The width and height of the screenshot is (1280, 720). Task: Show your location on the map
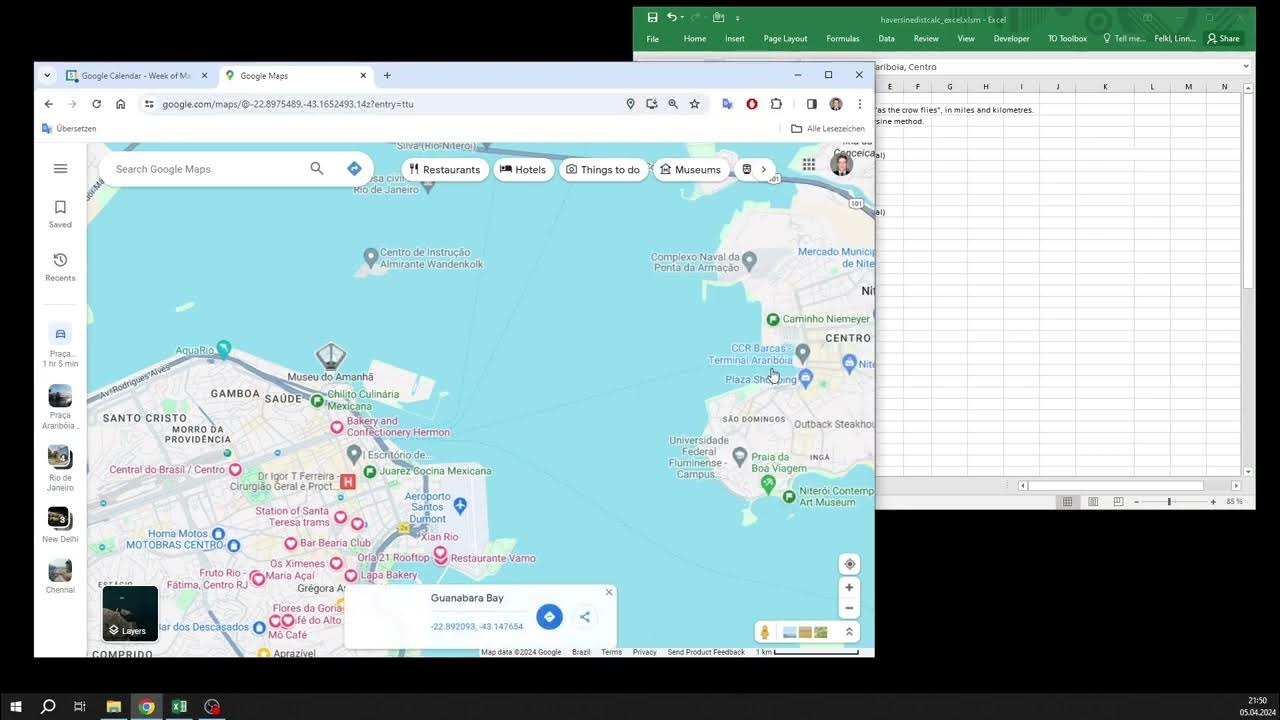849,564
